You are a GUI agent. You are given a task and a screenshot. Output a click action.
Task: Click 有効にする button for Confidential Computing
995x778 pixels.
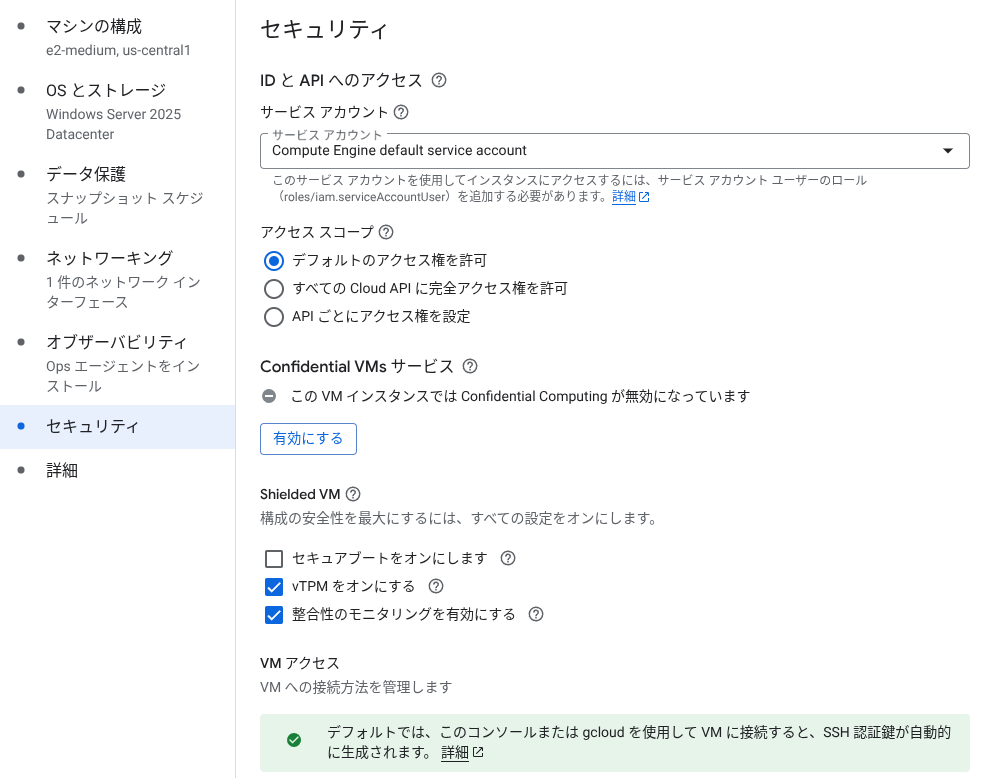pyautogui.click(x=308, y=439)
